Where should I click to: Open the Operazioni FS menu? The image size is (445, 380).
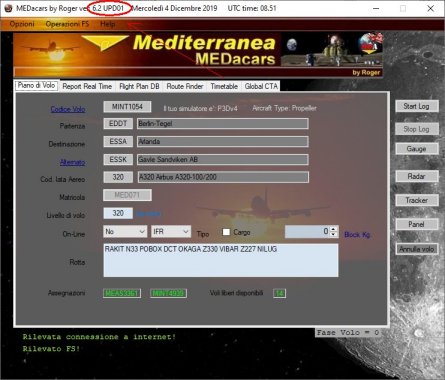click(67, 24)
